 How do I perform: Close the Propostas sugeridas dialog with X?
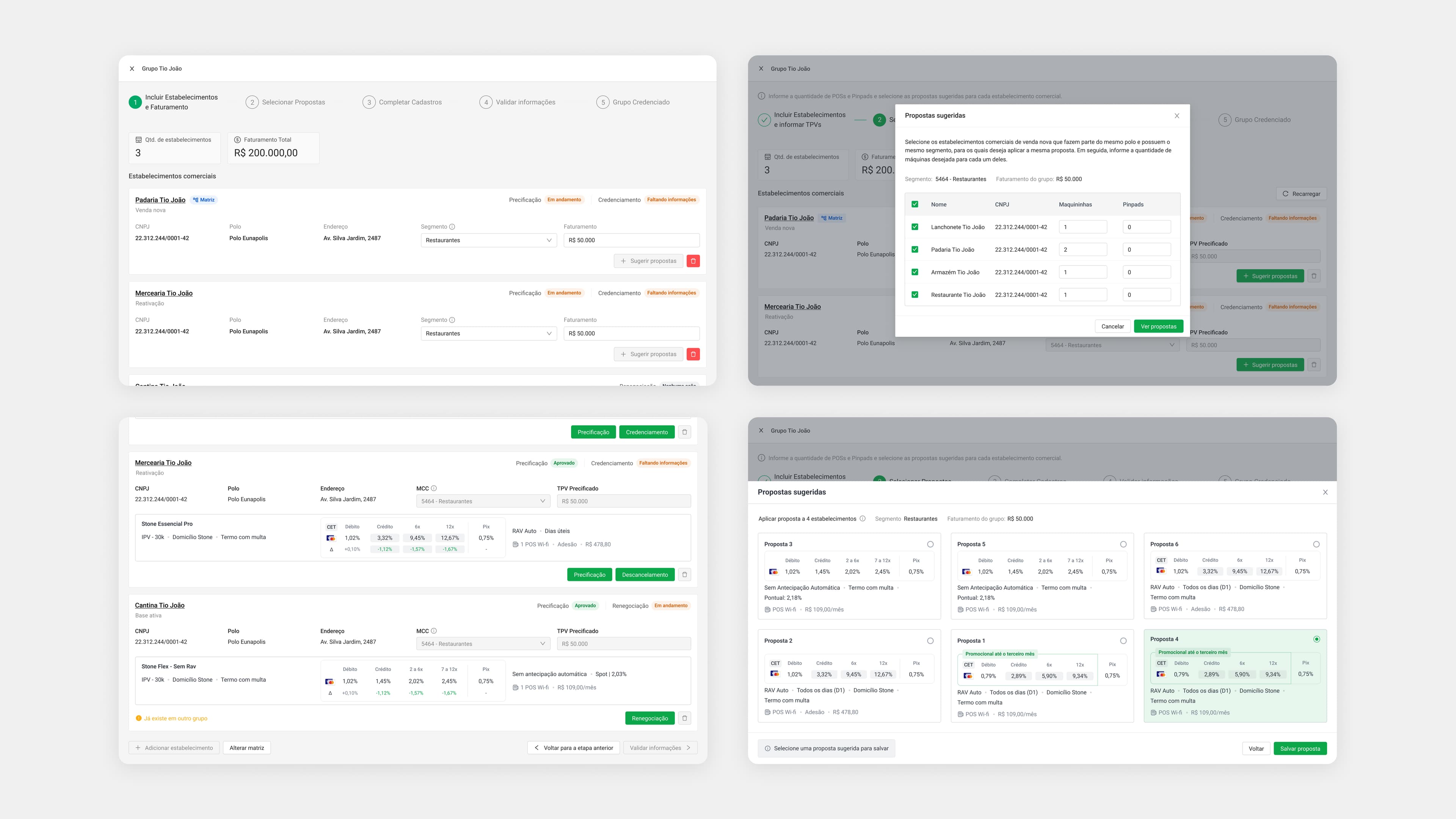pyautogui.click(x=1177, y=116)
